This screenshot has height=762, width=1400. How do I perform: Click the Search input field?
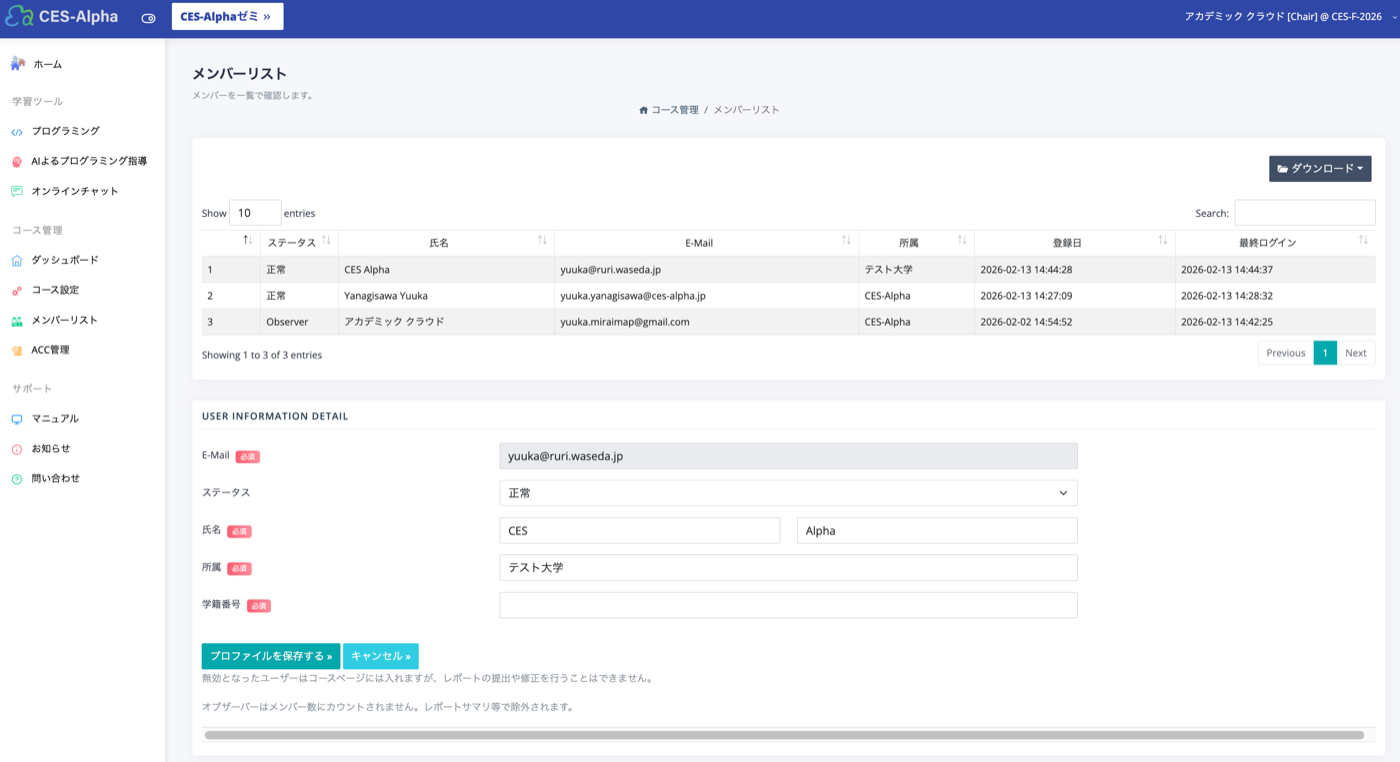[x=1305, y=213]
